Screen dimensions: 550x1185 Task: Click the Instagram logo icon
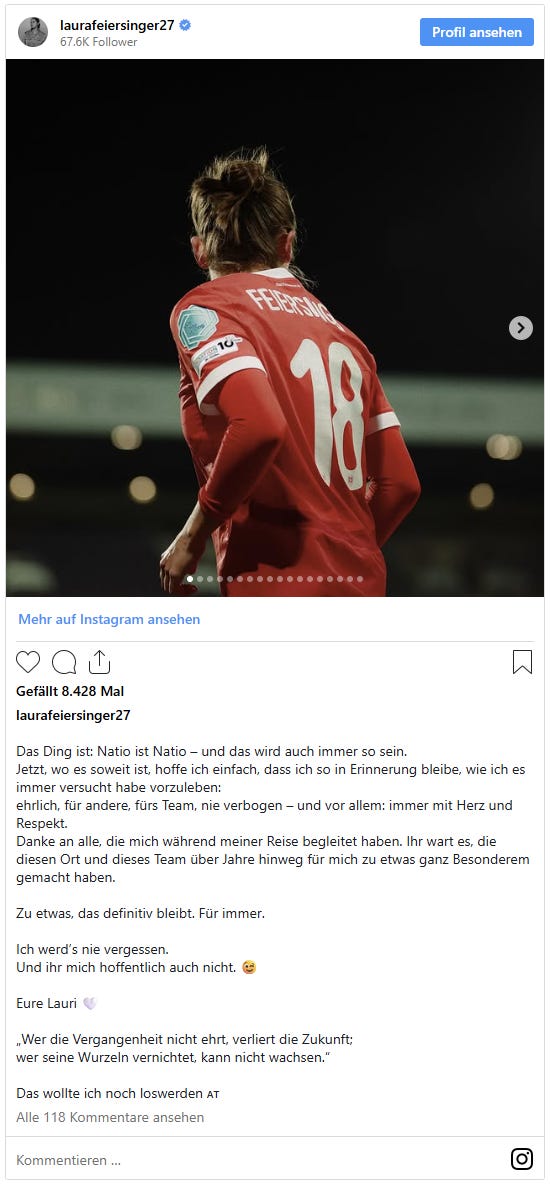522,1159
